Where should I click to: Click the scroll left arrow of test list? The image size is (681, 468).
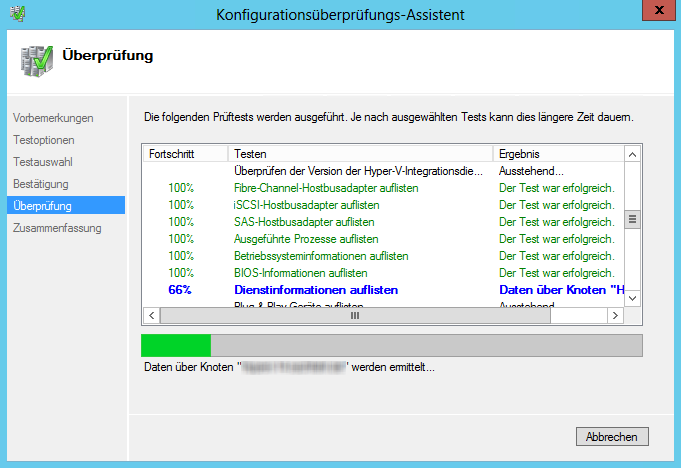pyautogui.click(x=152, y=316)
